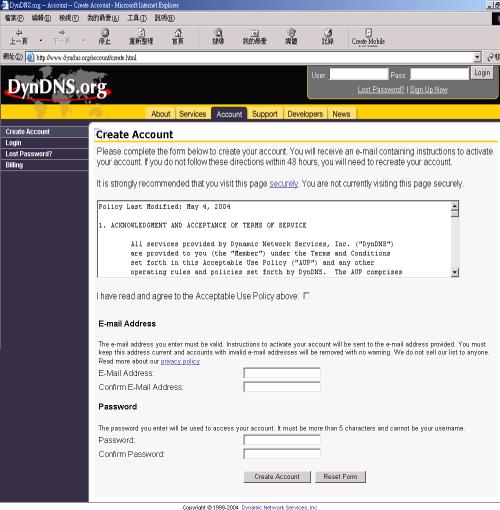The image size is (500, 510).
Task: Click the Reset Form button
Action: (x=340, y=477)
